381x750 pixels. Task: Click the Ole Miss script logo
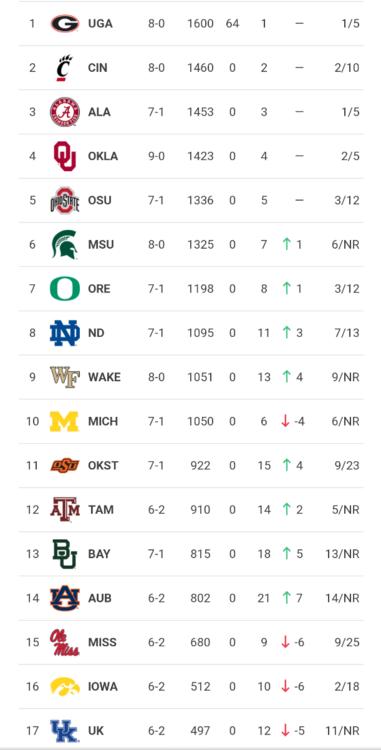(65, 642)
